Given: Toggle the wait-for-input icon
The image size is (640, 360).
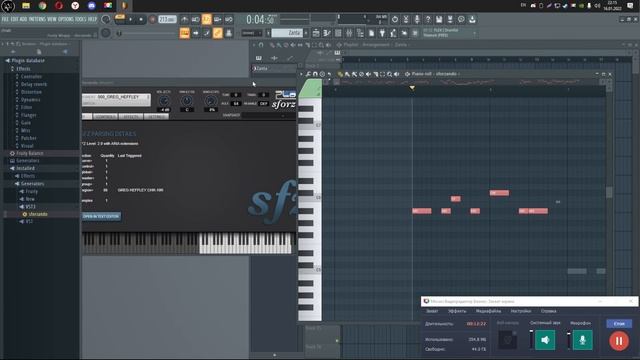Looking at the screenshot, I should point(196,19).
